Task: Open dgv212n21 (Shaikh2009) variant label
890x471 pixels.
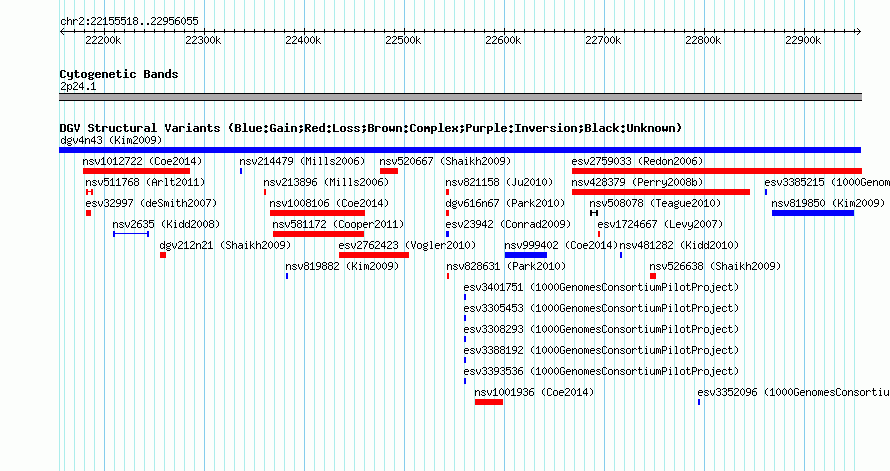Action: coord(225,245)
